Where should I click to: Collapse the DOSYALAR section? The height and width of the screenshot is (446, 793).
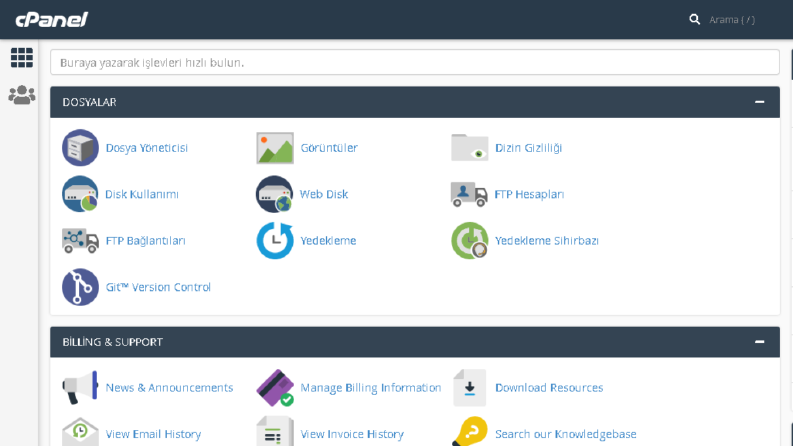pos(759,102)
